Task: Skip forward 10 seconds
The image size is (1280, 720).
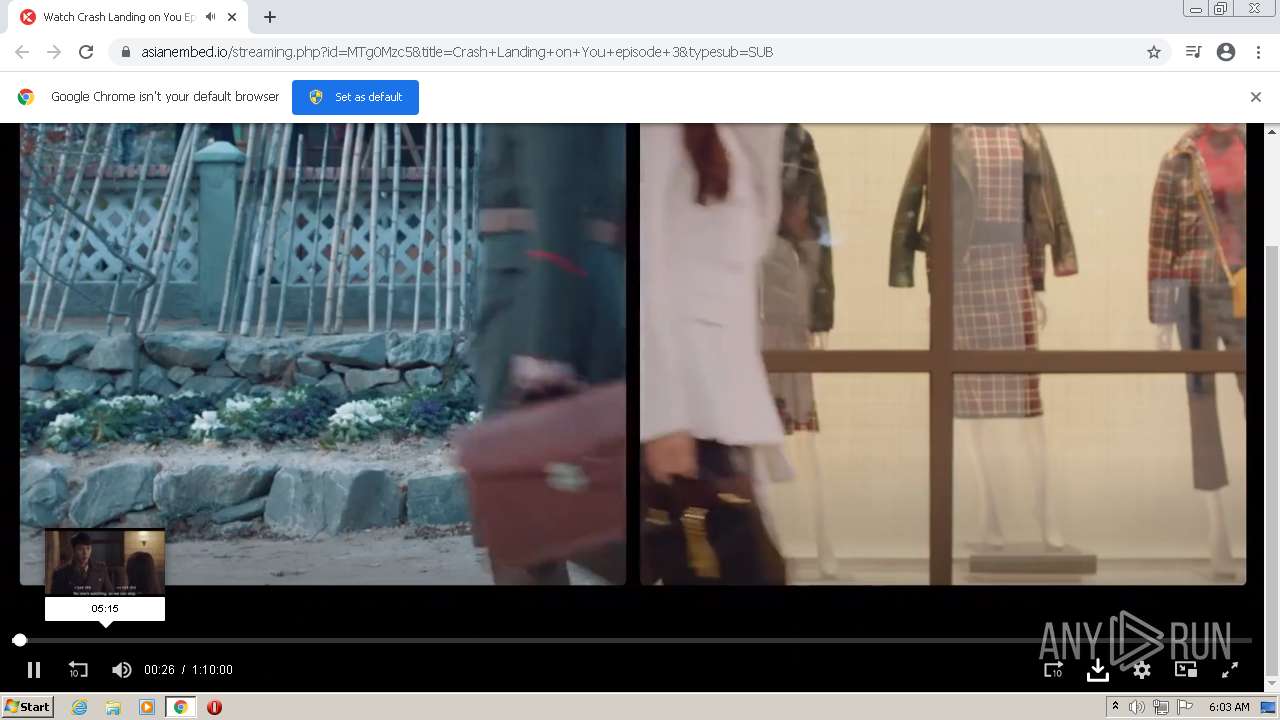Action: click(x=1054, y=670)
